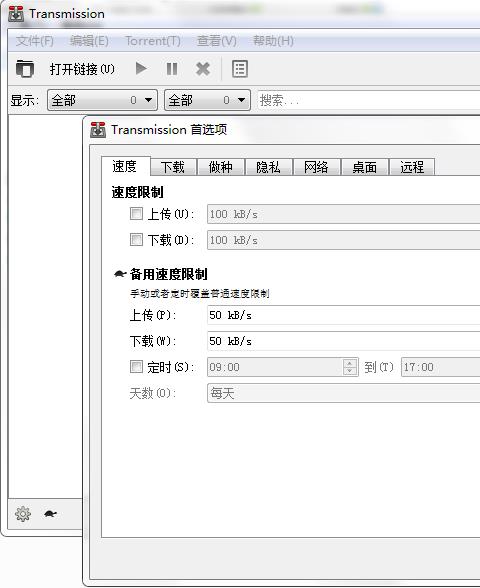Toggle turtle speed-limit mode in status bar

[x=51, y=514]
